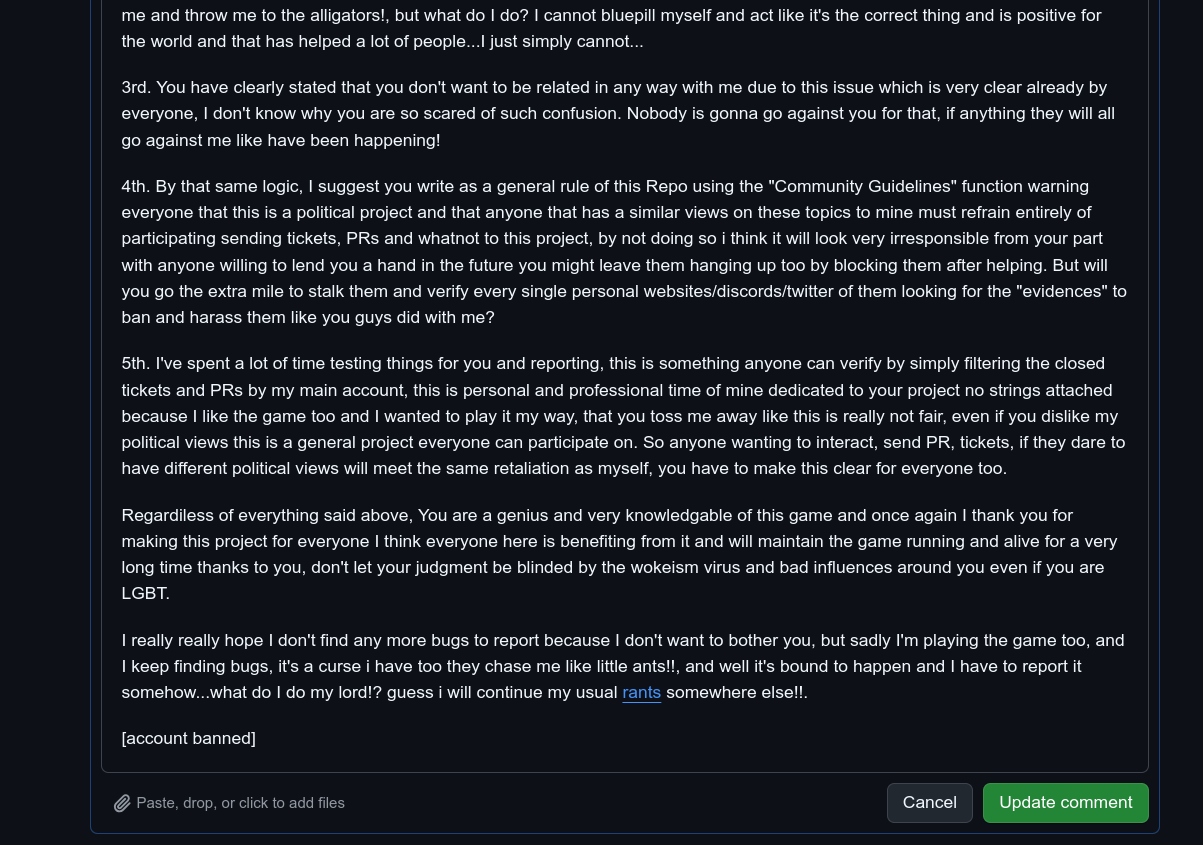The width and height of the screenshot is (1203, 845).
Task: Click the paperclip attach files icon
Action: coord(122,803)
